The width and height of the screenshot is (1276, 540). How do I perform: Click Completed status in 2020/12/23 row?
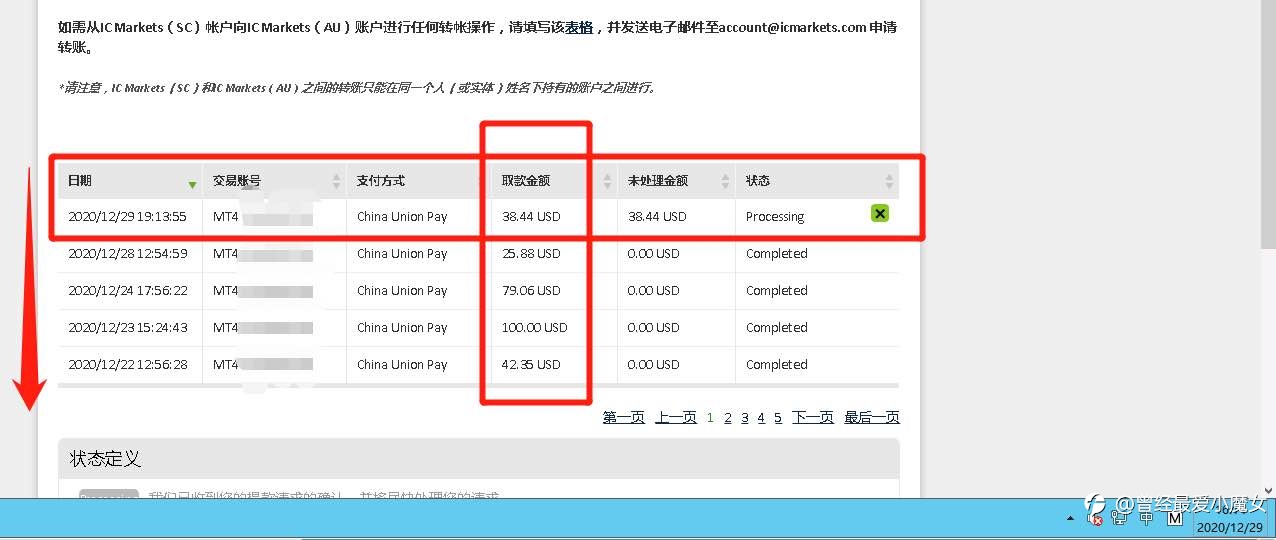pyautogui.click(x=777, y=328)
